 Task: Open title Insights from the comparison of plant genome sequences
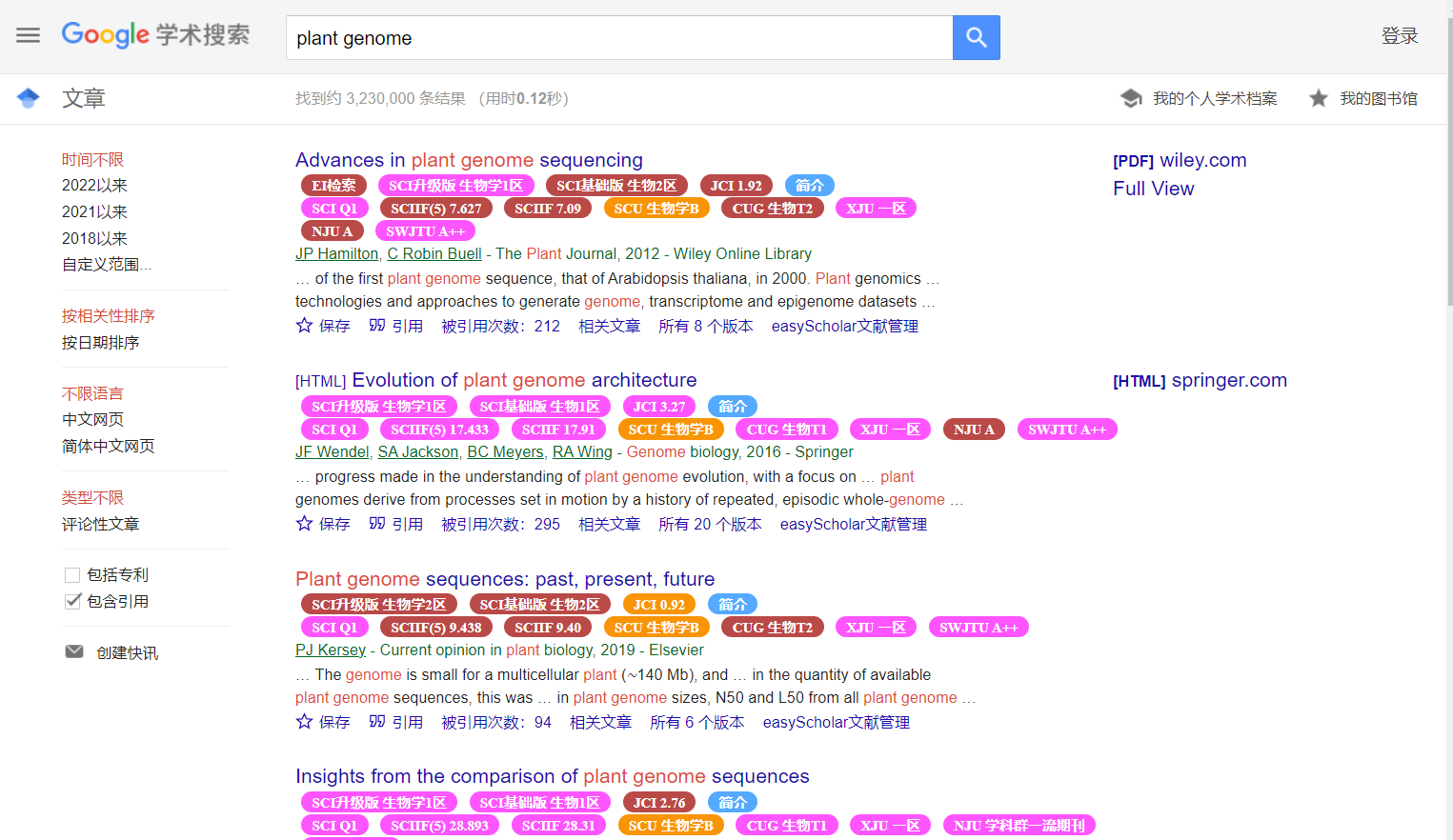tap(553, 776)
